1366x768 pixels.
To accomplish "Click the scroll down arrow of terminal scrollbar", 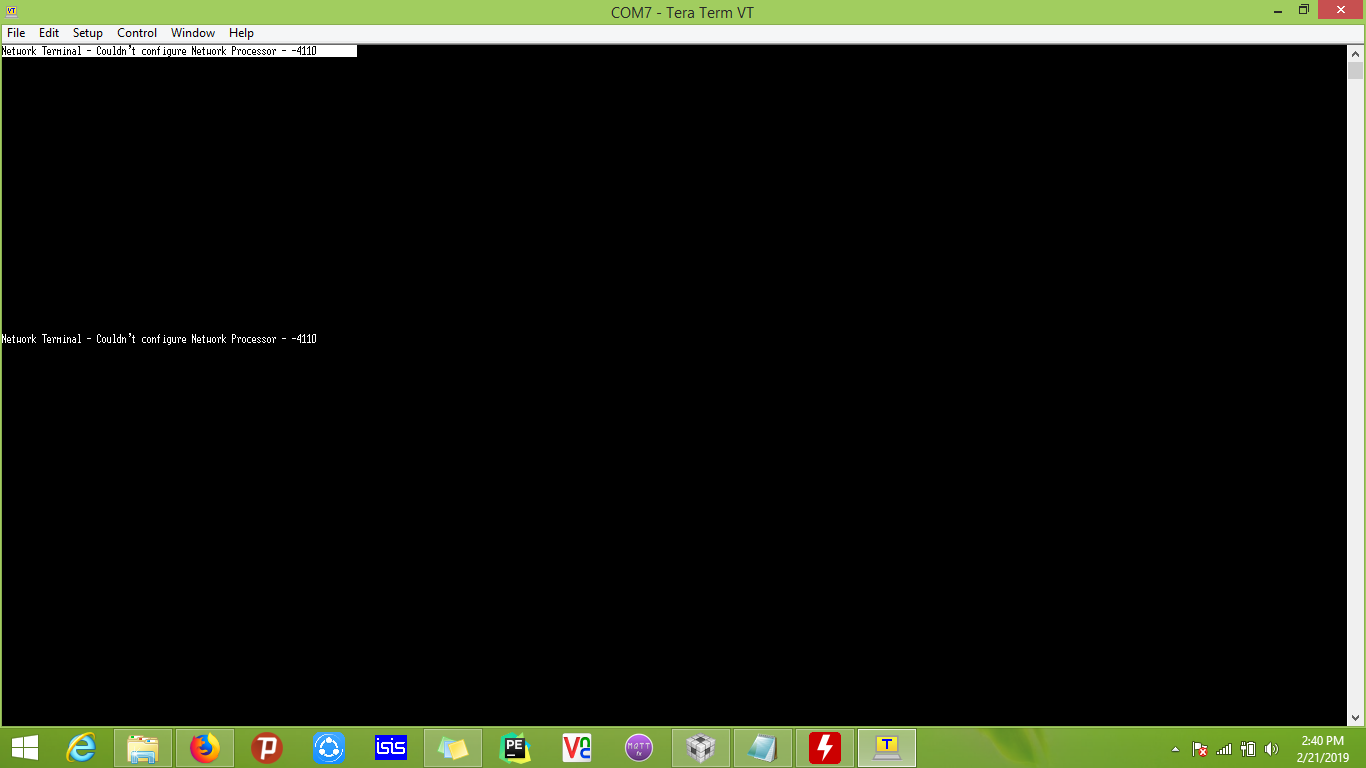I will pyautogui.click(x=1356, y=717).
